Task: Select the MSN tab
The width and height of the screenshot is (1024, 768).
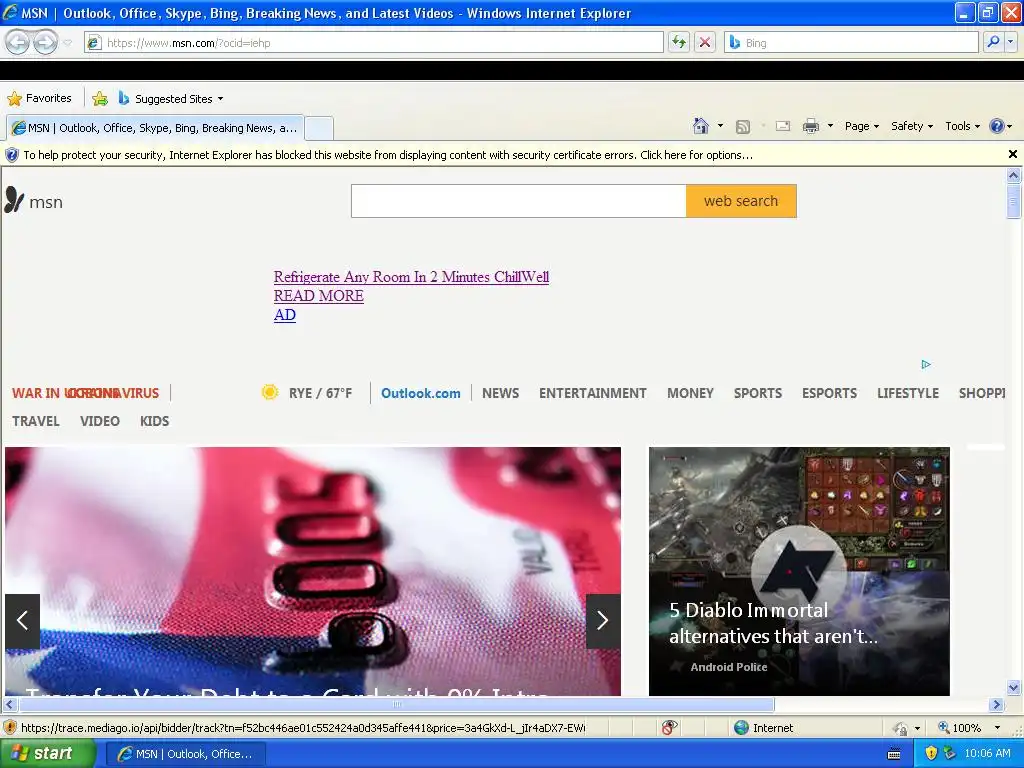Action: [155, 128]
